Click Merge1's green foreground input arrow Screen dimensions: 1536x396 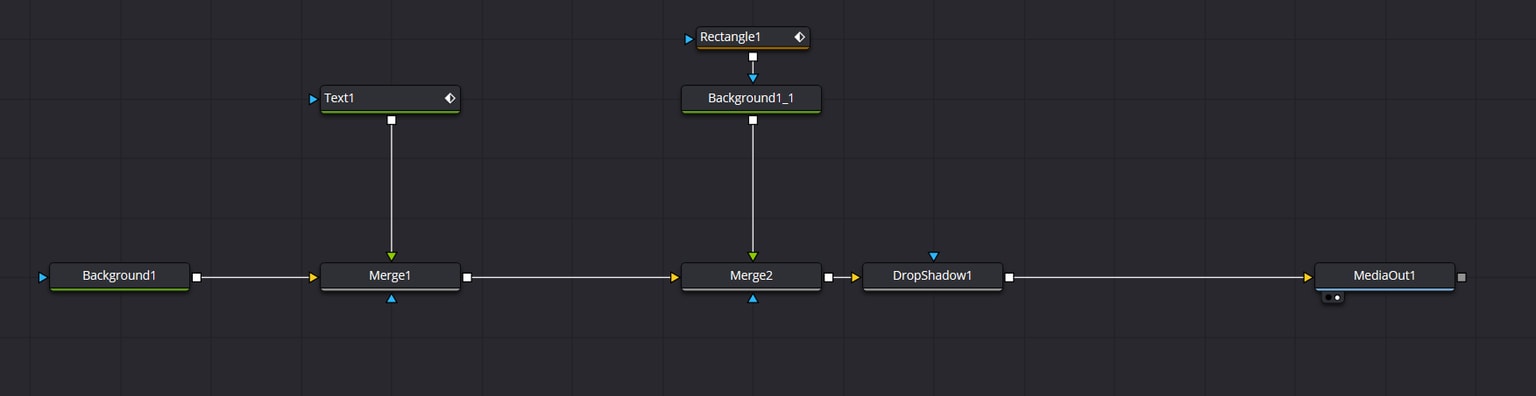tap(391, 257)
